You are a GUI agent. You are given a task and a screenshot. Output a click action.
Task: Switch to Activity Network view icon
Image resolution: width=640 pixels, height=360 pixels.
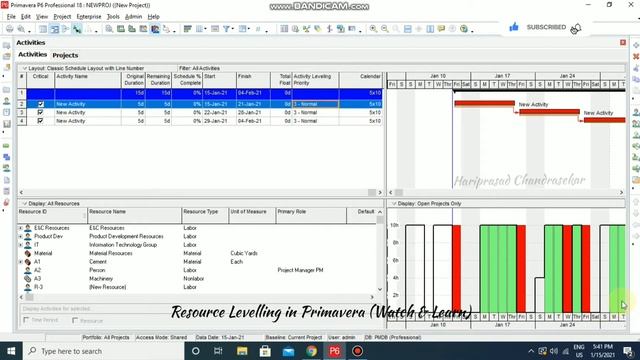pos(65,29)
